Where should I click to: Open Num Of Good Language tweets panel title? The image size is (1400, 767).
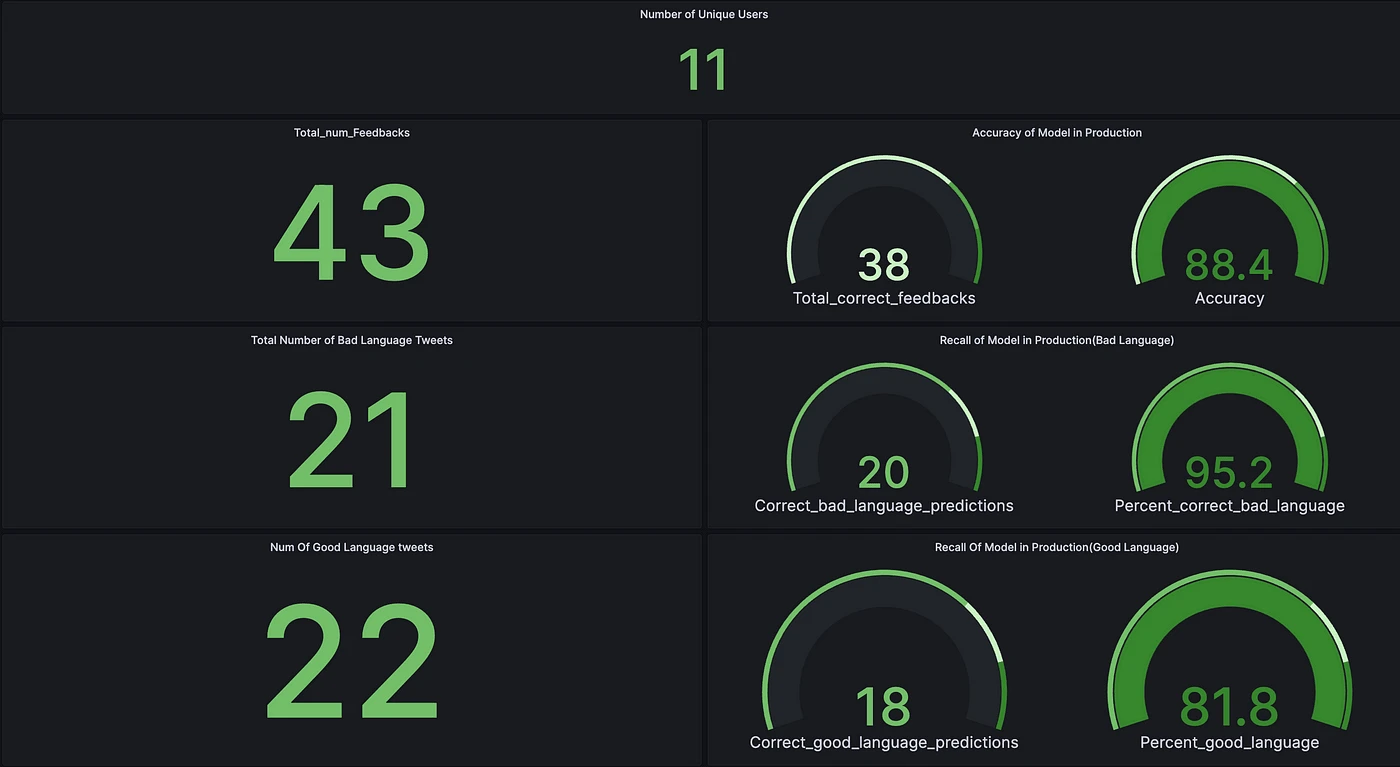[x=351, y=548]
